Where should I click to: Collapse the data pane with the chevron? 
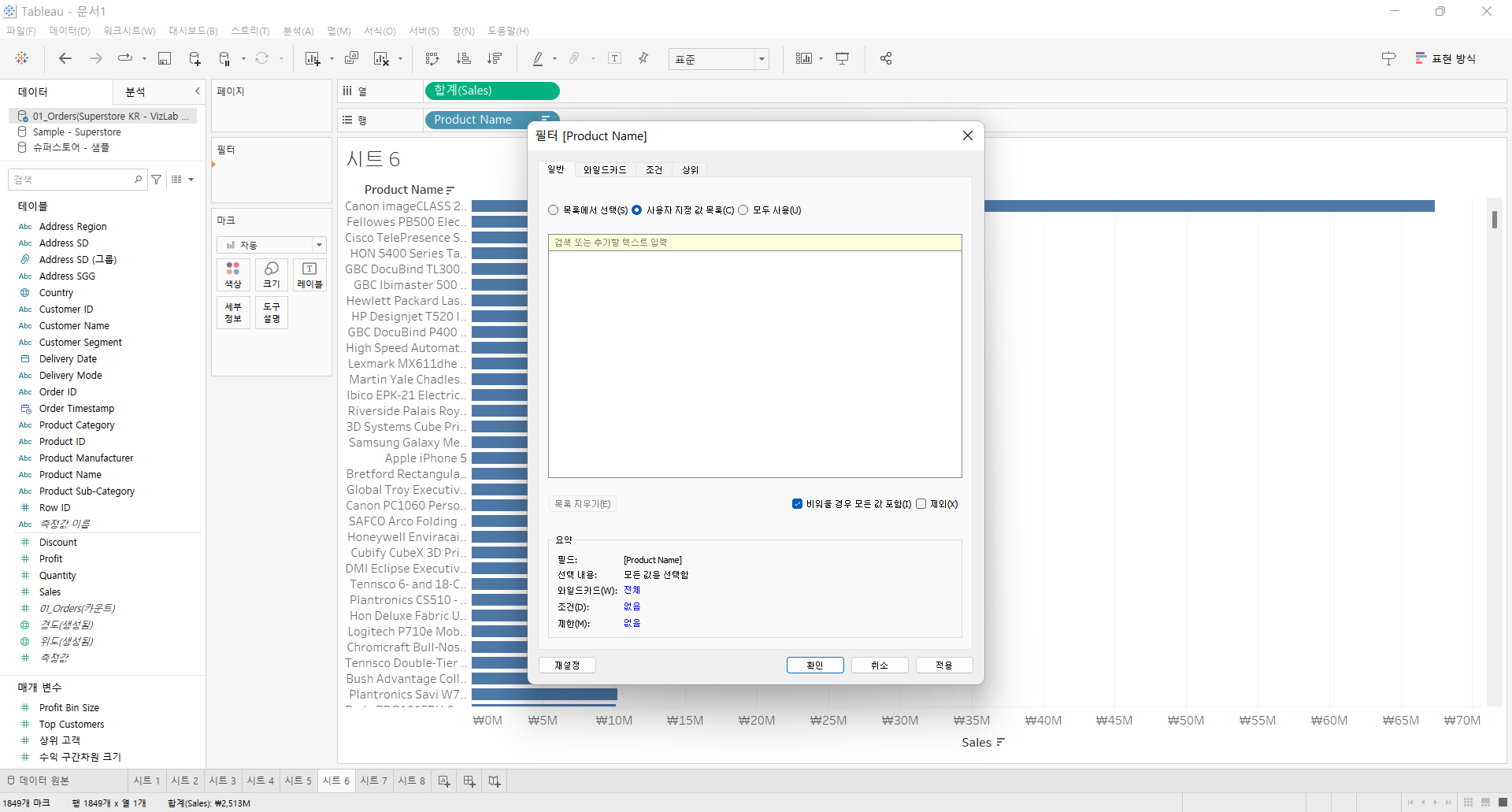[x=197, y=91]
